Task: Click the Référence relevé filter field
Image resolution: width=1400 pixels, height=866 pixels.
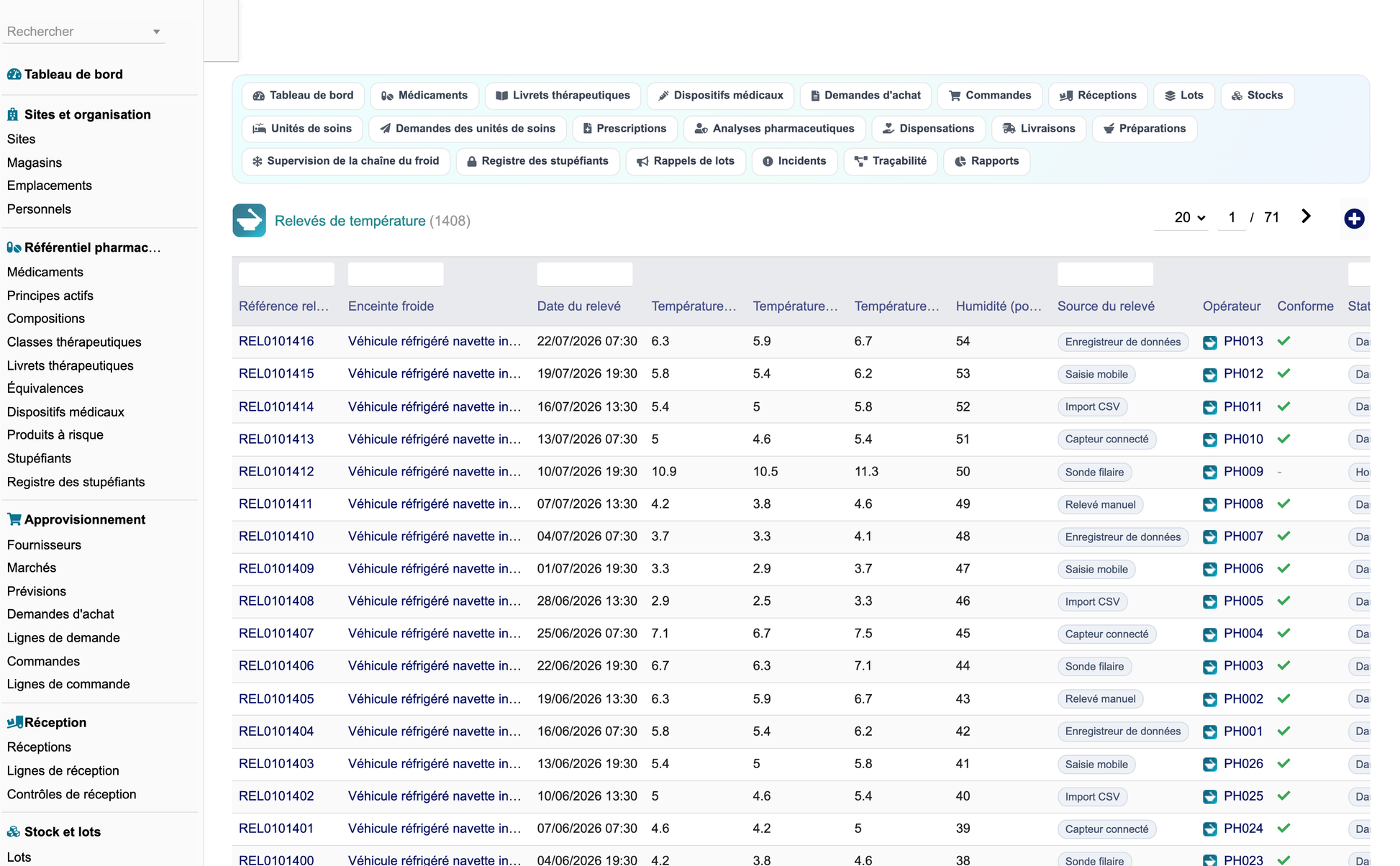Action: 286,274
